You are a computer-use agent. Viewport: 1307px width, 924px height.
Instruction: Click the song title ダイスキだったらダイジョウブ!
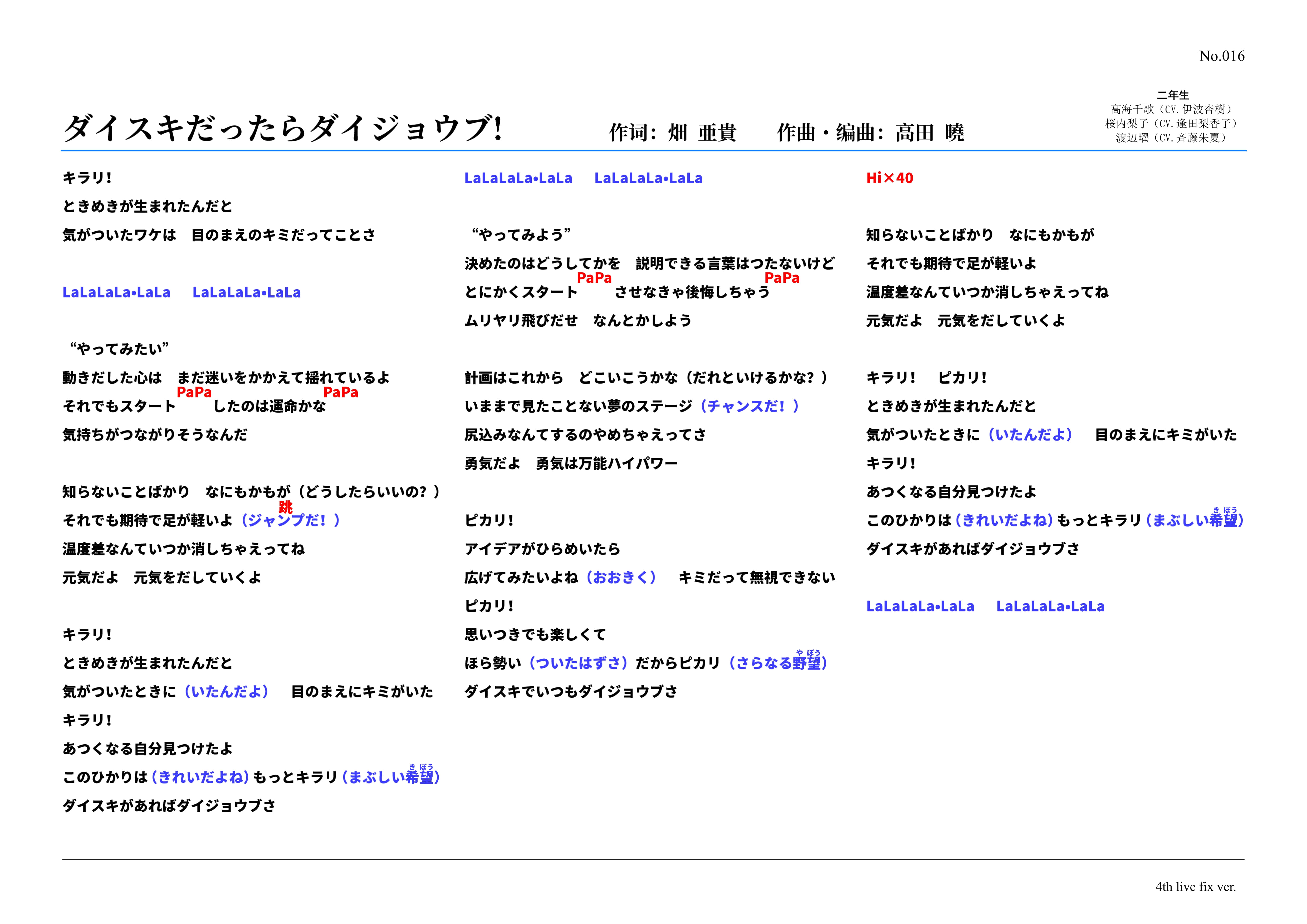pos(283,128)
